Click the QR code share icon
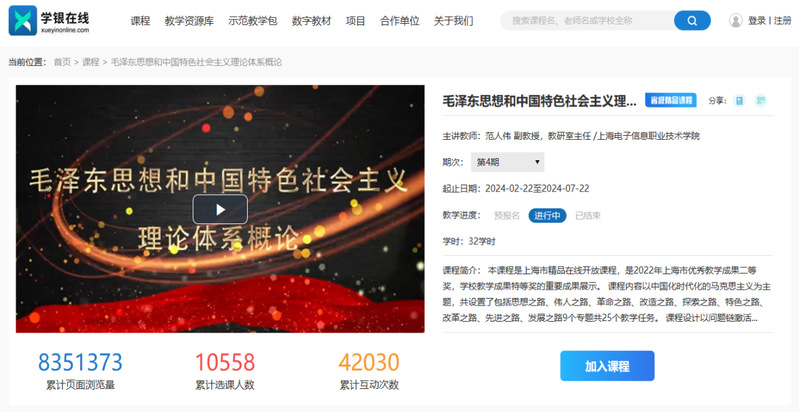 [761, 101]
